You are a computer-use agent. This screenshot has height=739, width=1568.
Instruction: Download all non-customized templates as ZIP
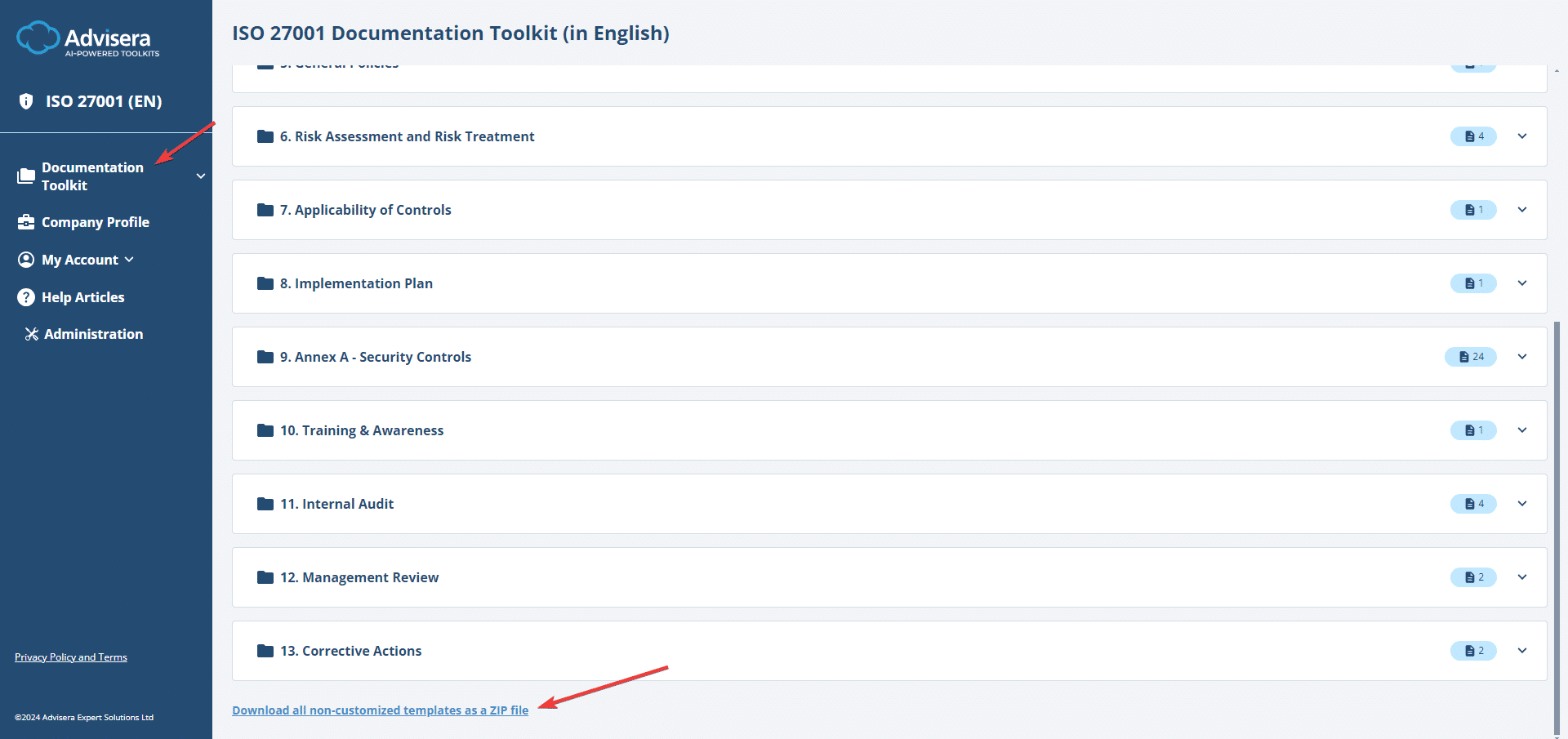(x=380, y=710)
